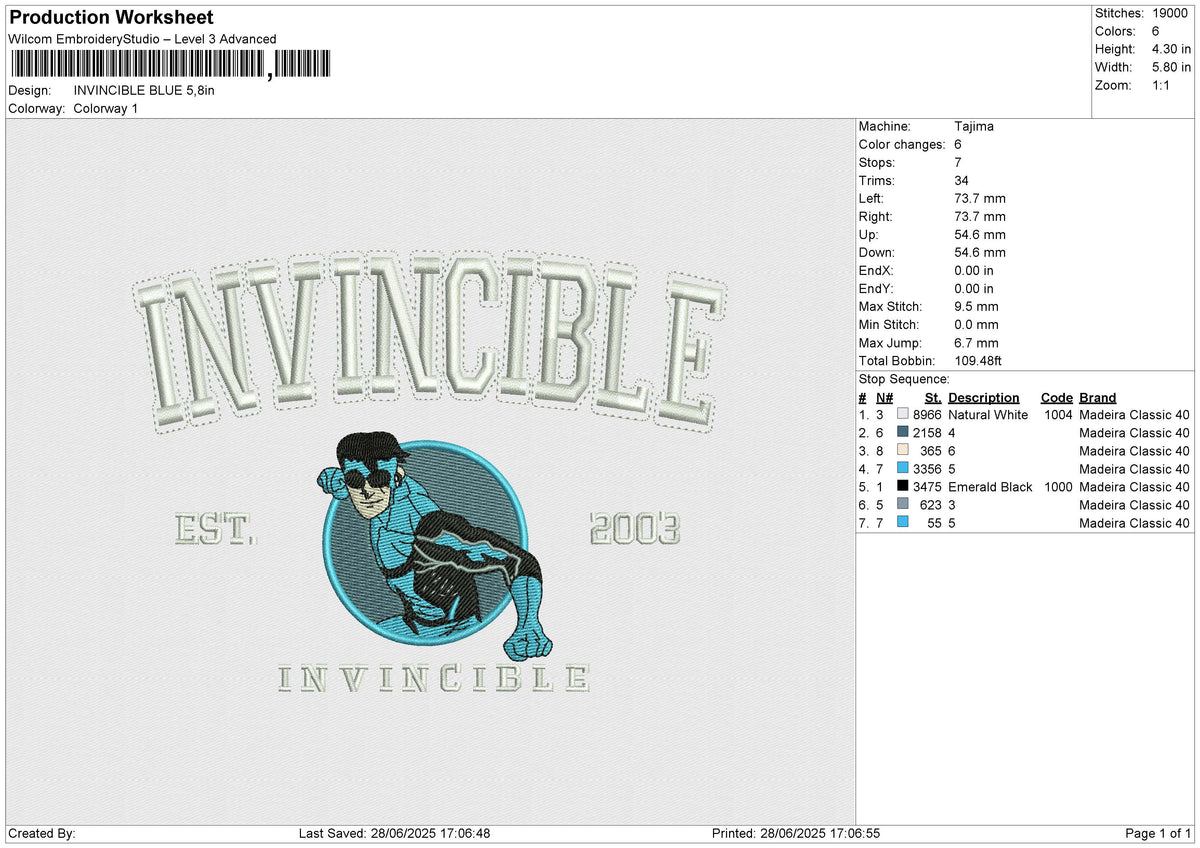Viewport: 1200px width, 848px height.
Task: Click the Max Jump value '6.7 mm'
Action: pos(976,342)
